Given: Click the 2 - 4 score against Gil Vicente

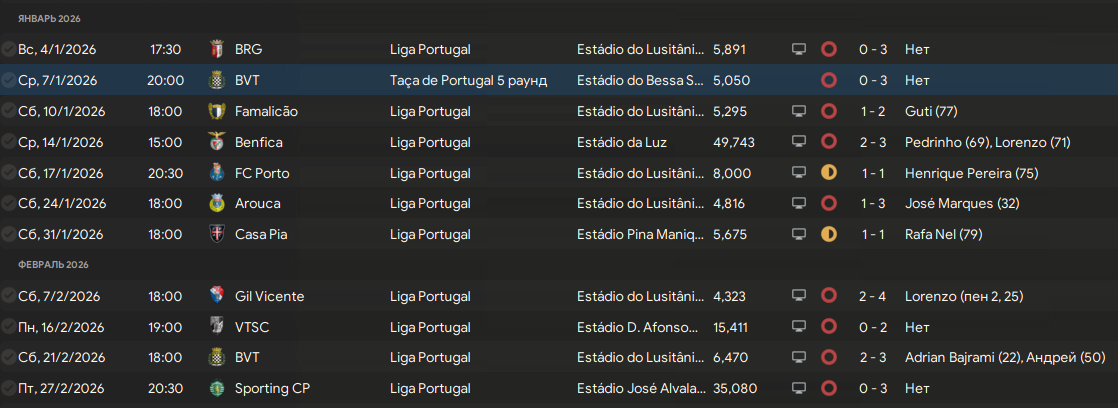Looking at the screenshot, I should pos(872,296).
